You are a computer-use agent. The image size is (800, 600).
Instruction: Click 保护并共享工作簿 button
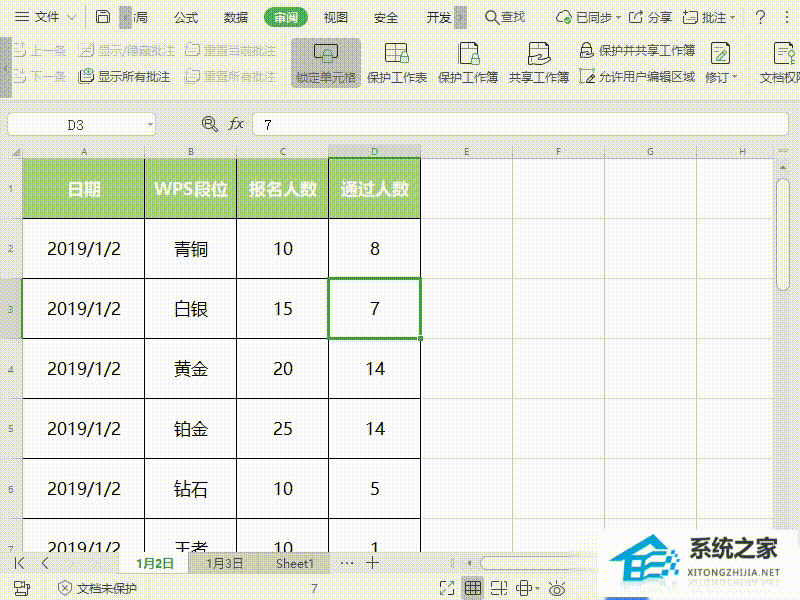click(637, 50)
